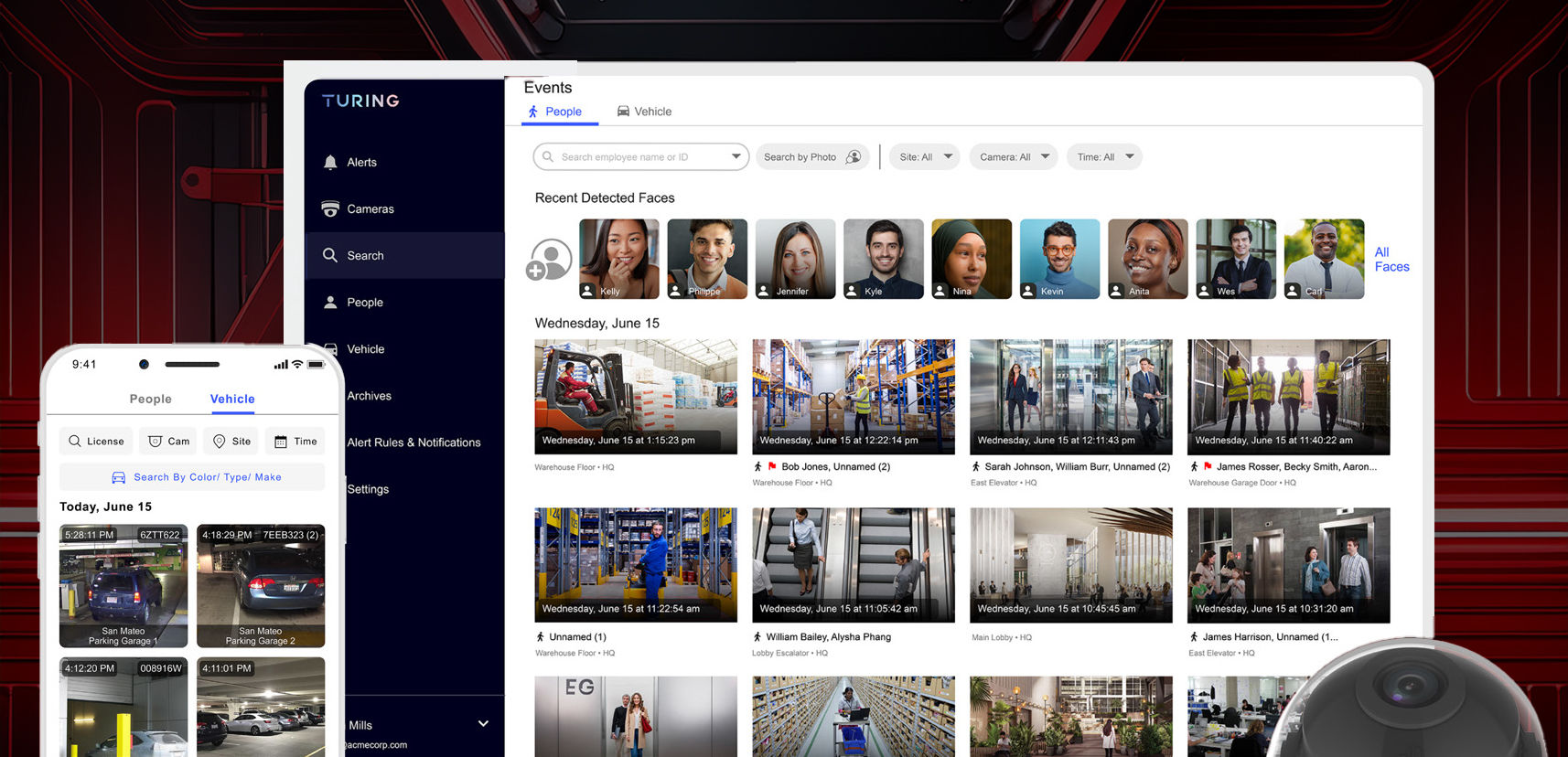Expand the employee name search dropdown arrow

(x=736, y=156)
